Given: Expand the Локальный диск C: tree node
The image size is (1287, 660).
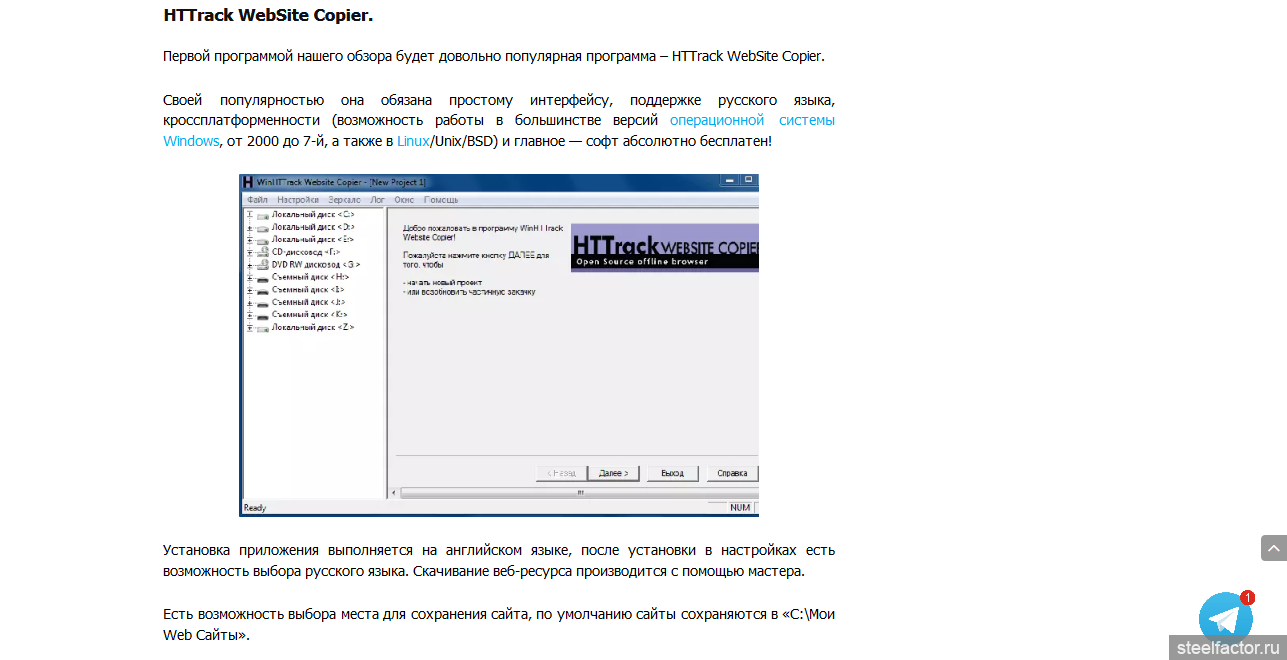Looking at the screenshot, I should pyautogui.click(x=250, y=215).
